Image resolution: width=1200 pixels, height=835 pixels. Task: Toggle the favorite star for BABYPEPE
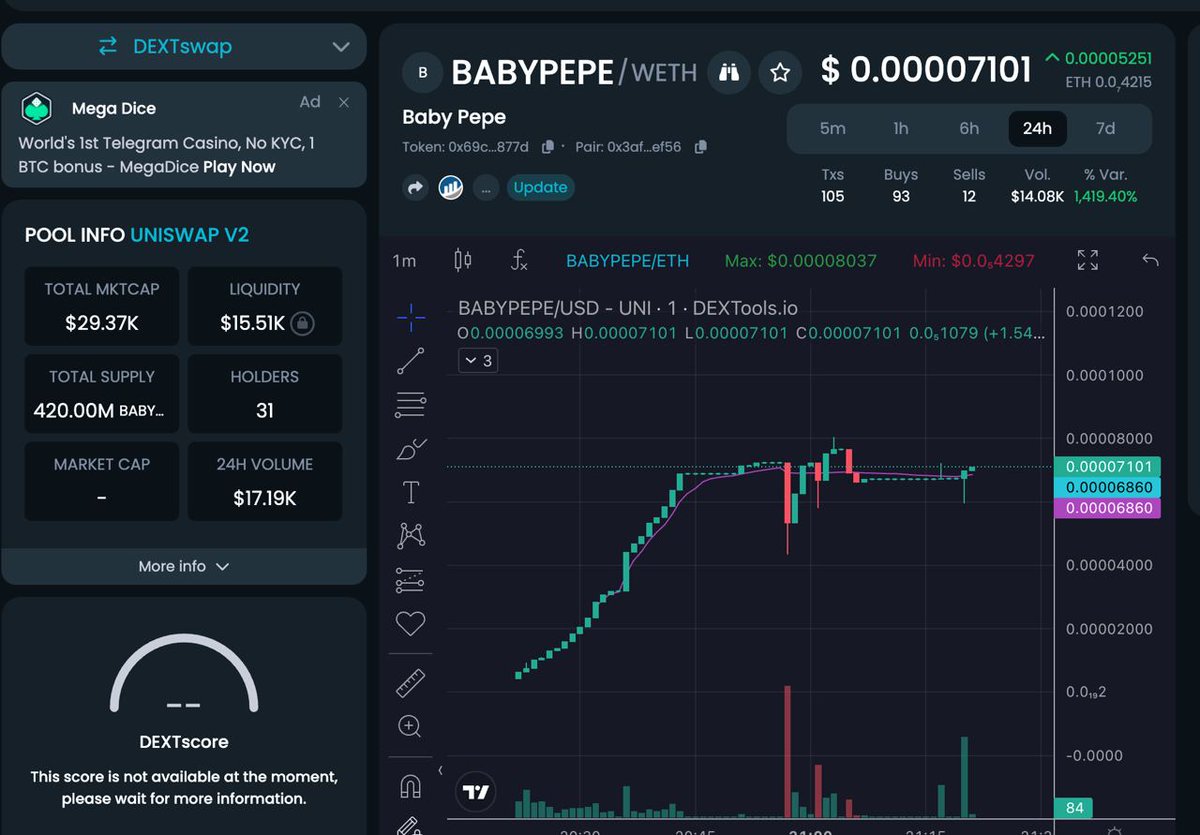click(x=780, y=71)
